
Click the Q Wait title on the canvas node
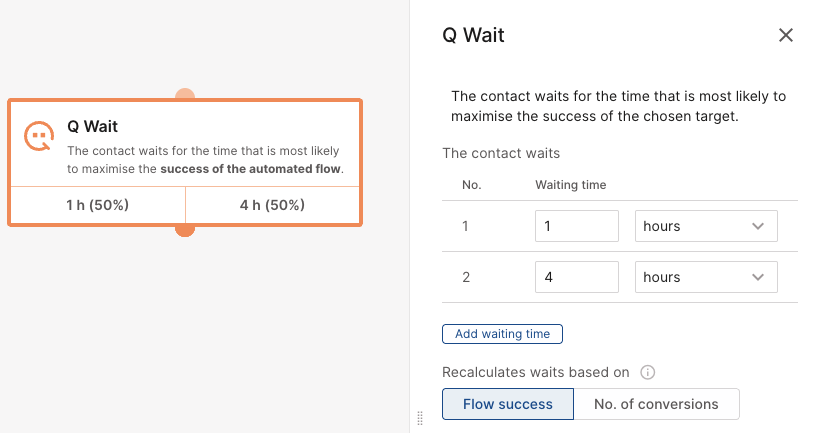click(x=92, y=126)
